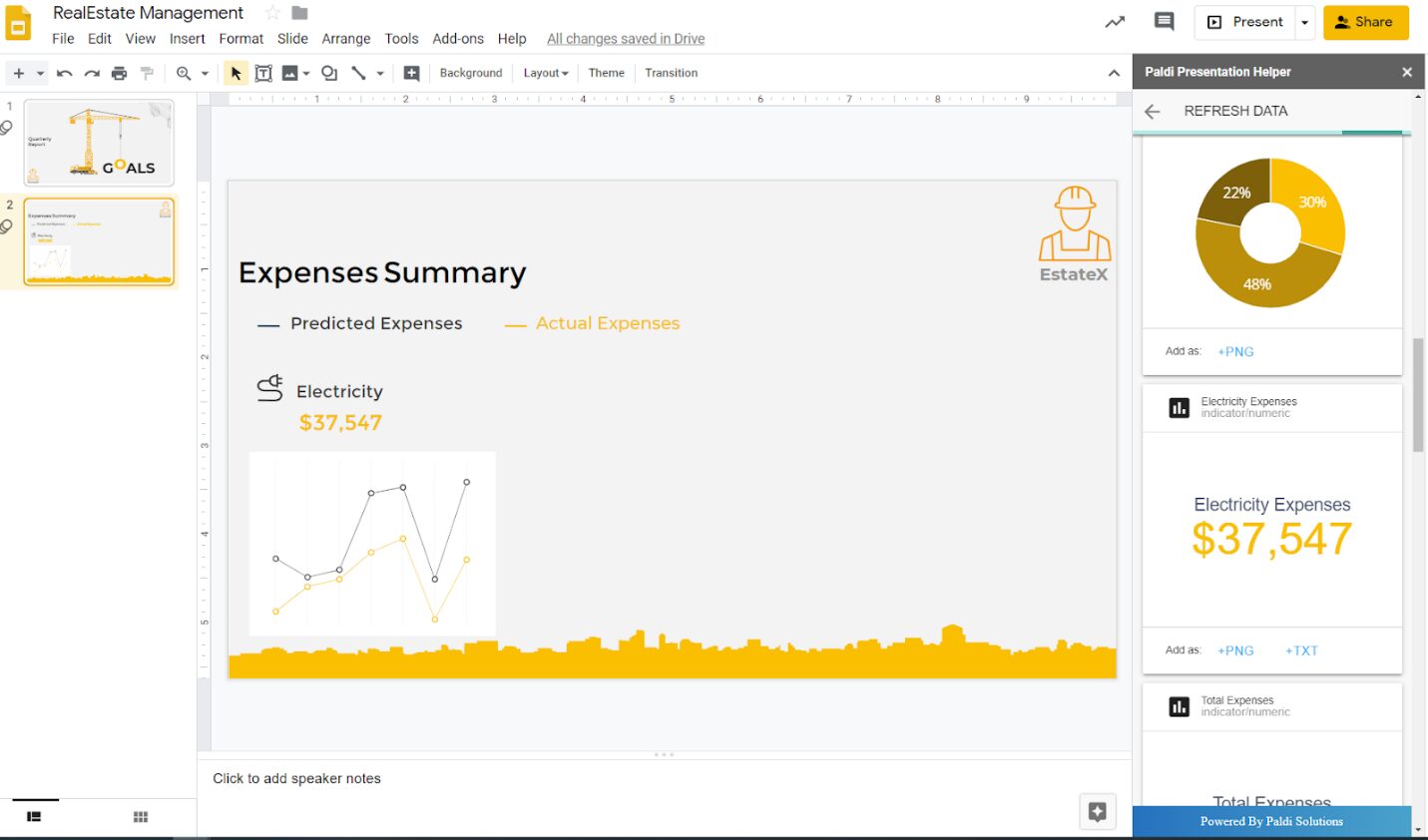
Task: Open slides activity dashboard icon
Action: (x=1114, y=21)
